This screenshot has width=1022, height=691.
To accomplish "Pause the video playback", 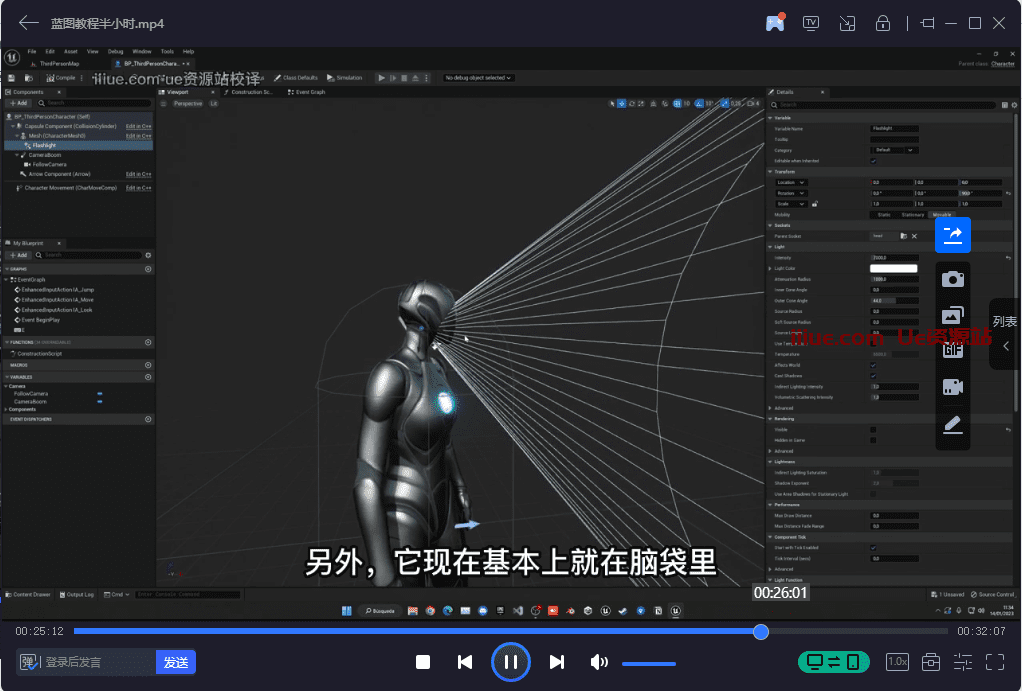I will click(x=510, y=662).
